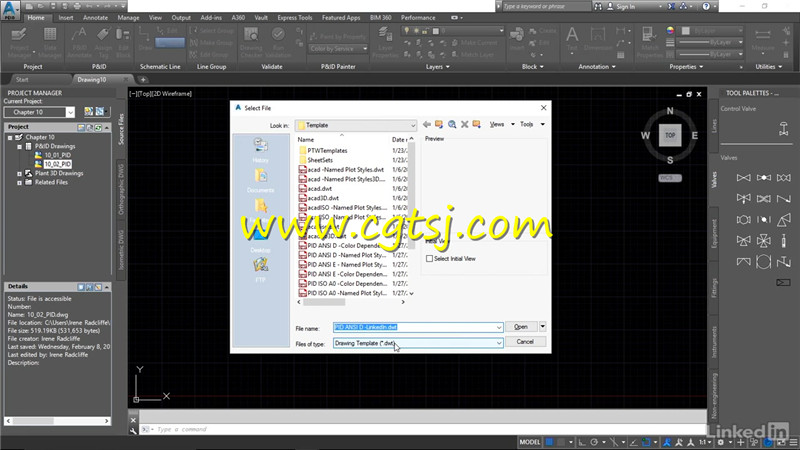This screenshot has height=450, width=800.
Task: Collapse the Project panel section
Action: click(x=107, y=127)
